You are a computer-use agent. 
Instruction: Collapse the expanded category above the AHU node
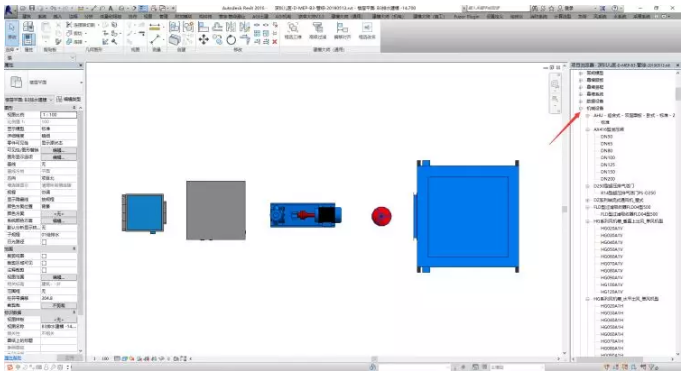click(x=581, y=108)
